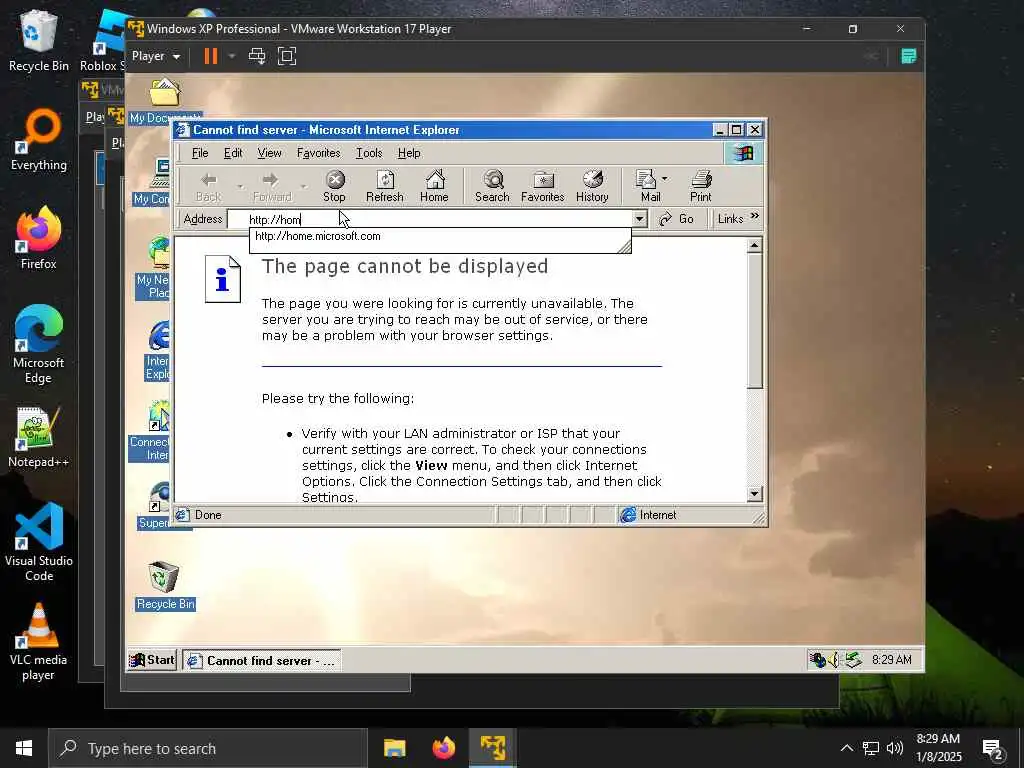Open the File menu in Internet Explorer

200,153
